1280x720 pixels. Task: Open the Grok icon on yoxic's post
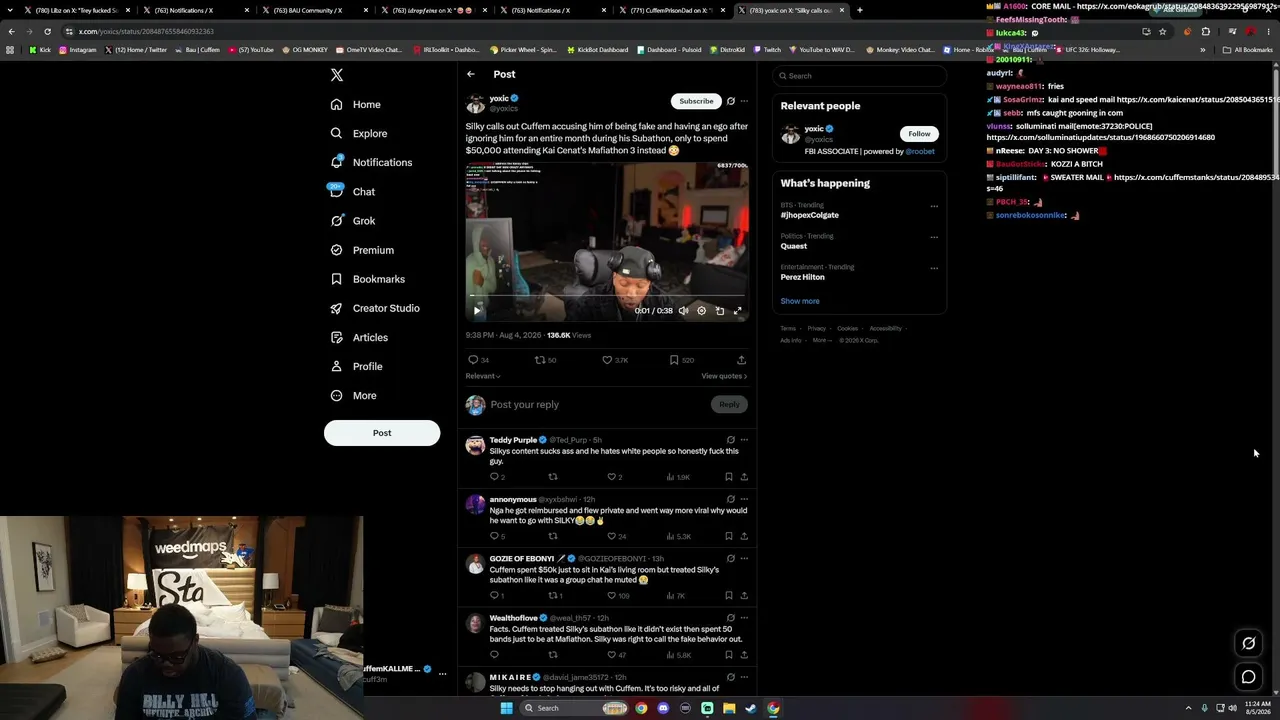[731, 101]
